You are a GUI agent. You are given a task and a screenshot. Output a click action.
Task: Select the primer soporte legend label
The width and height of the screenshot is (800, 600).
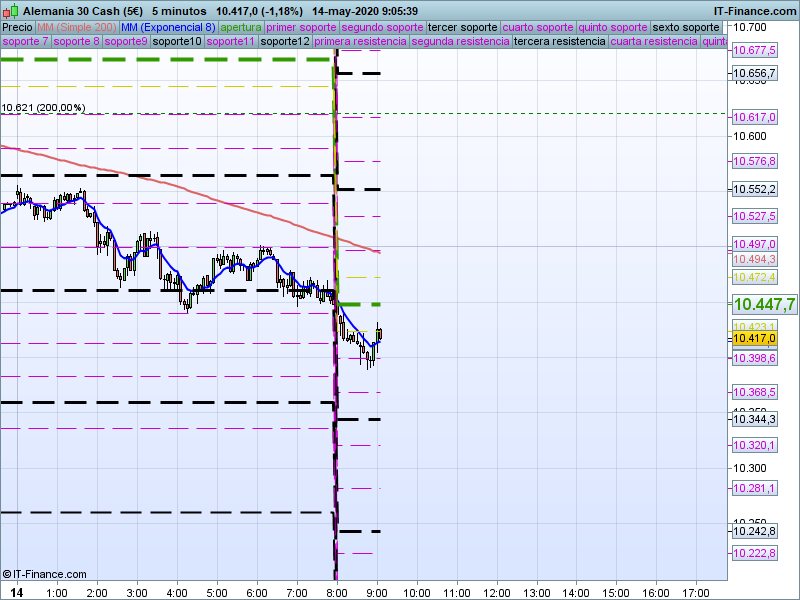coord(301,27)
